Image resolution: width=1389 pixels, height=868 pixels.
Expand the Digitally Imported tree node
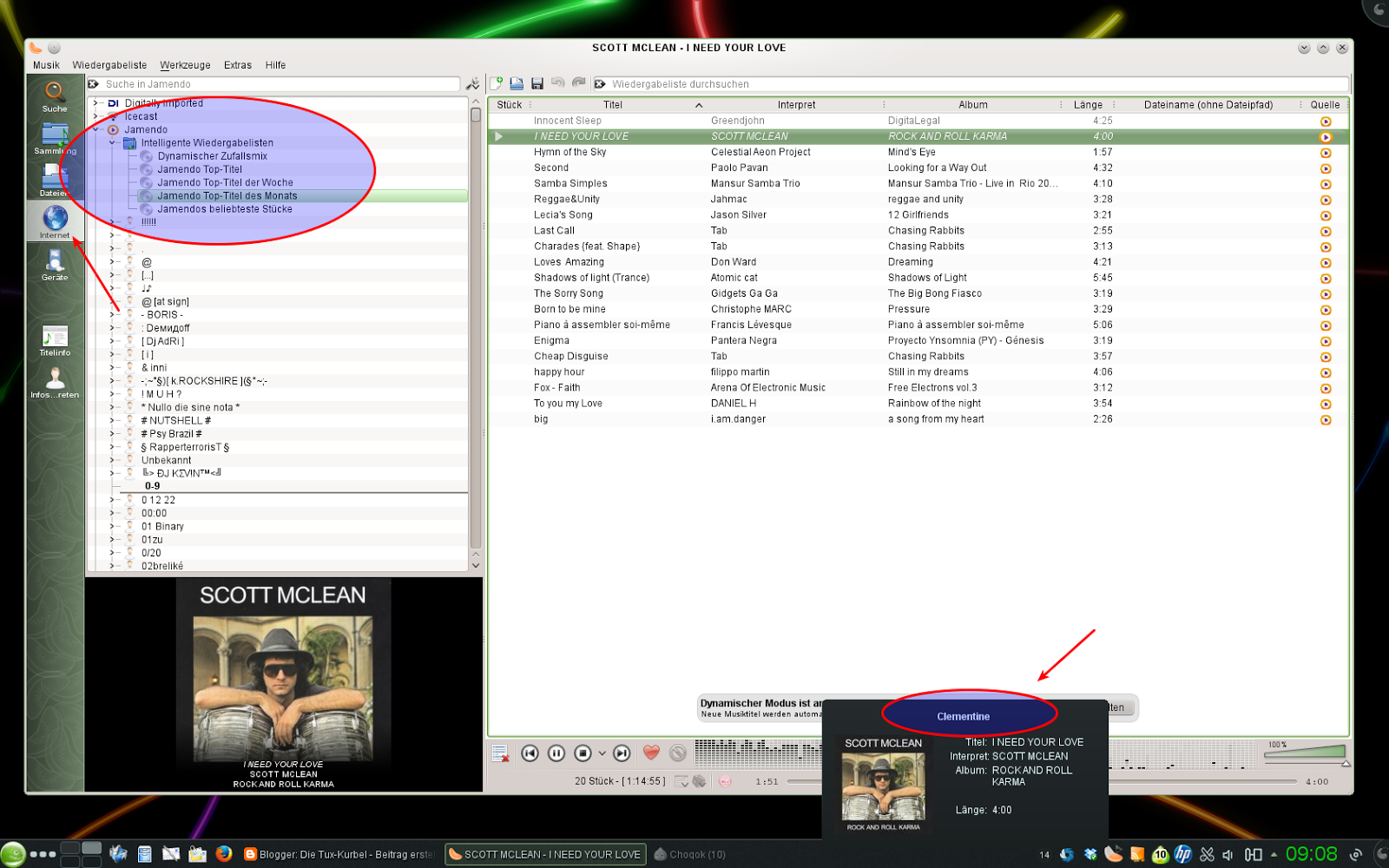coord(95,103)
